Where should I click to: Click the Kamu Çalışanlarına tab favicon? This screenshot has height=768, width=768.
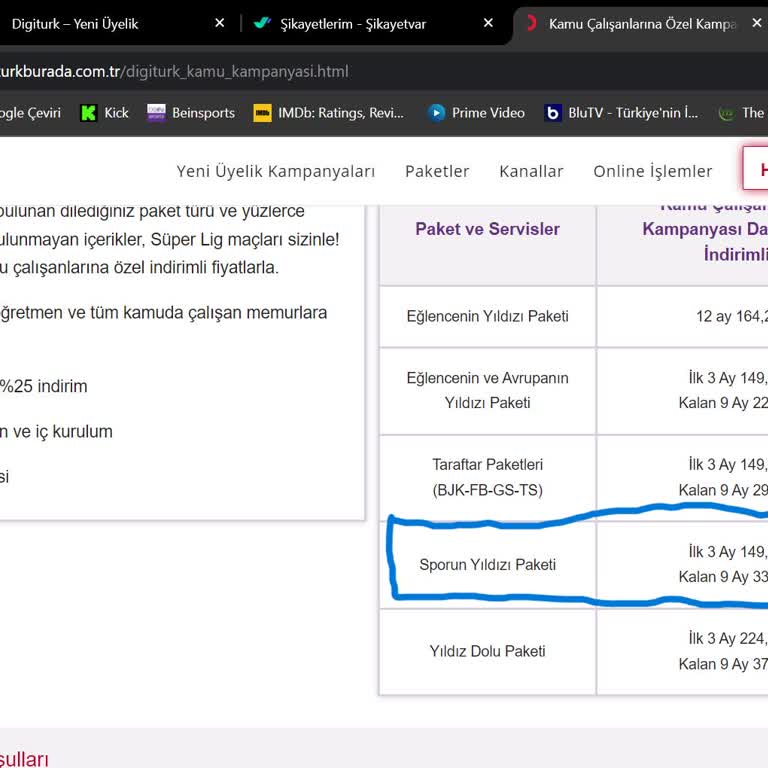(x=531, y=23)
